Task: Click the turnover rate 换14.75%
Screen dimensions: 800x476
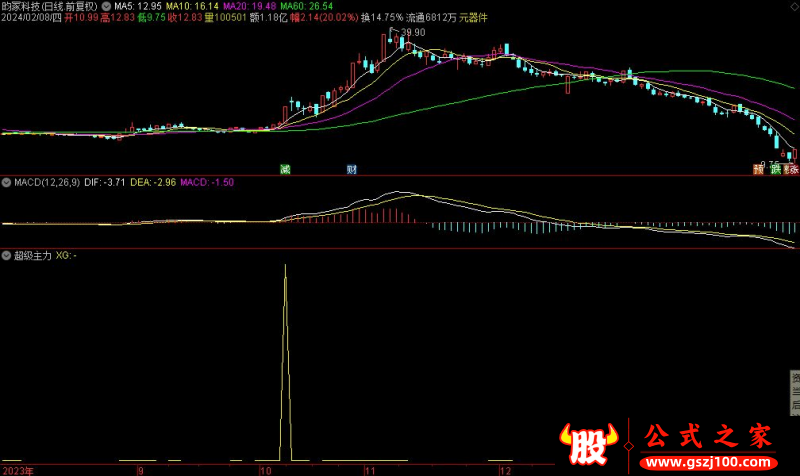Action: [x=382, y=18]
